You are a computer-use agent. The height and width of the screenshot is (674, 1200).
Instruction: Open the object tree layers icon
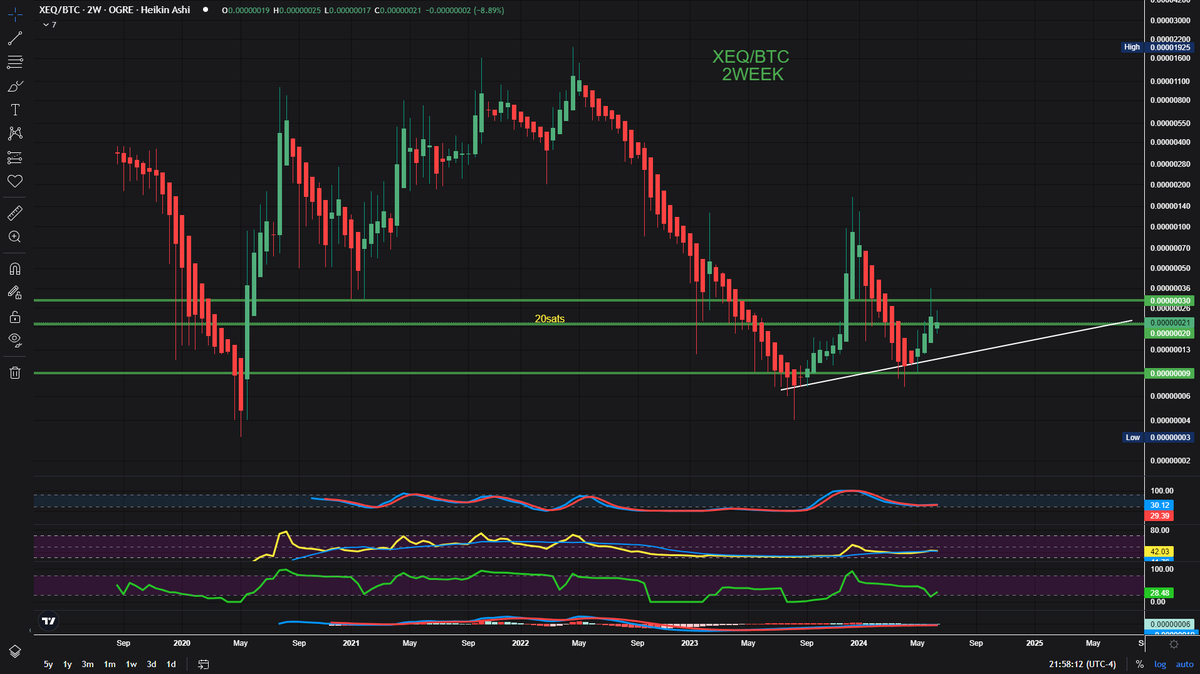[x=14, y=650]
